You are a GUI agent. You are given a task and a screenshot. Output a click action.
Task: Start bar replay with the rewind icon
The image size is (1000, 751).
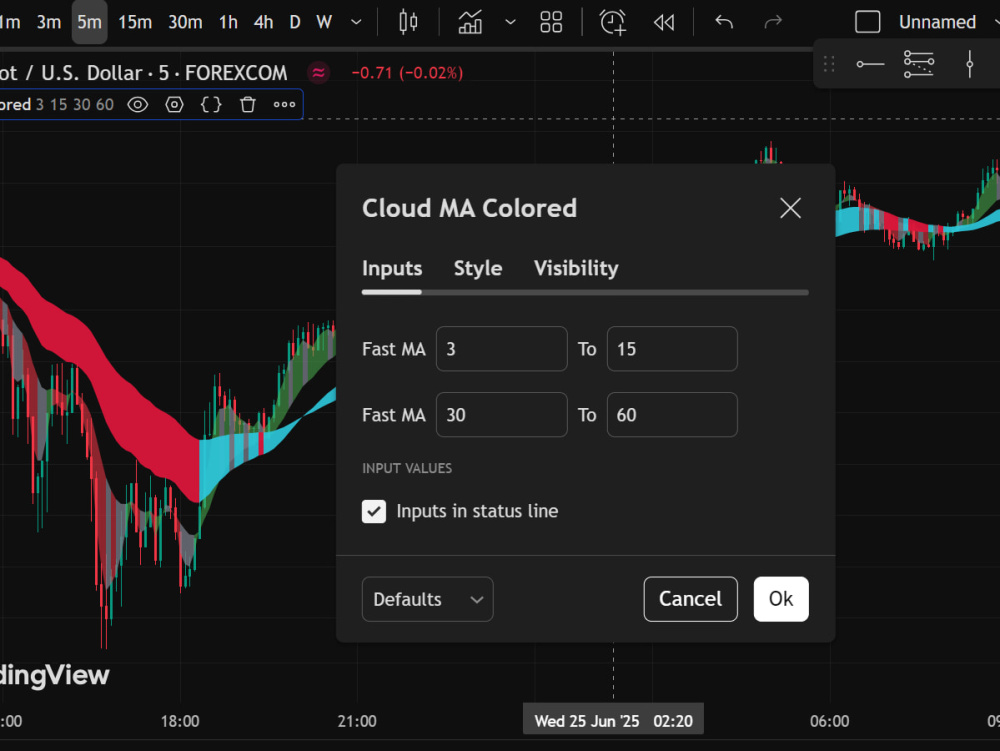[x=664, y=22]
